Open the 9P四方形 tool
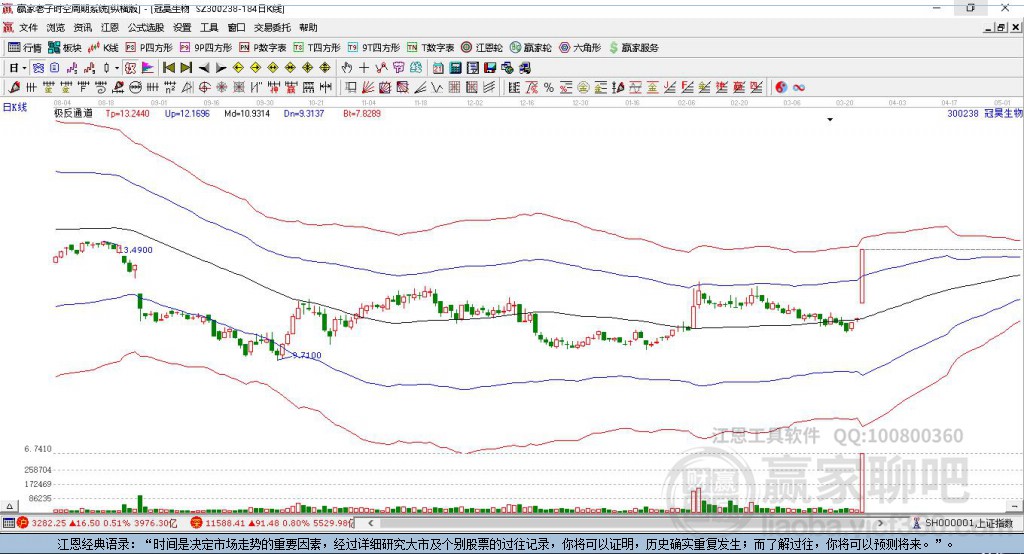1024x554 pixels. [x=206, y=48]
